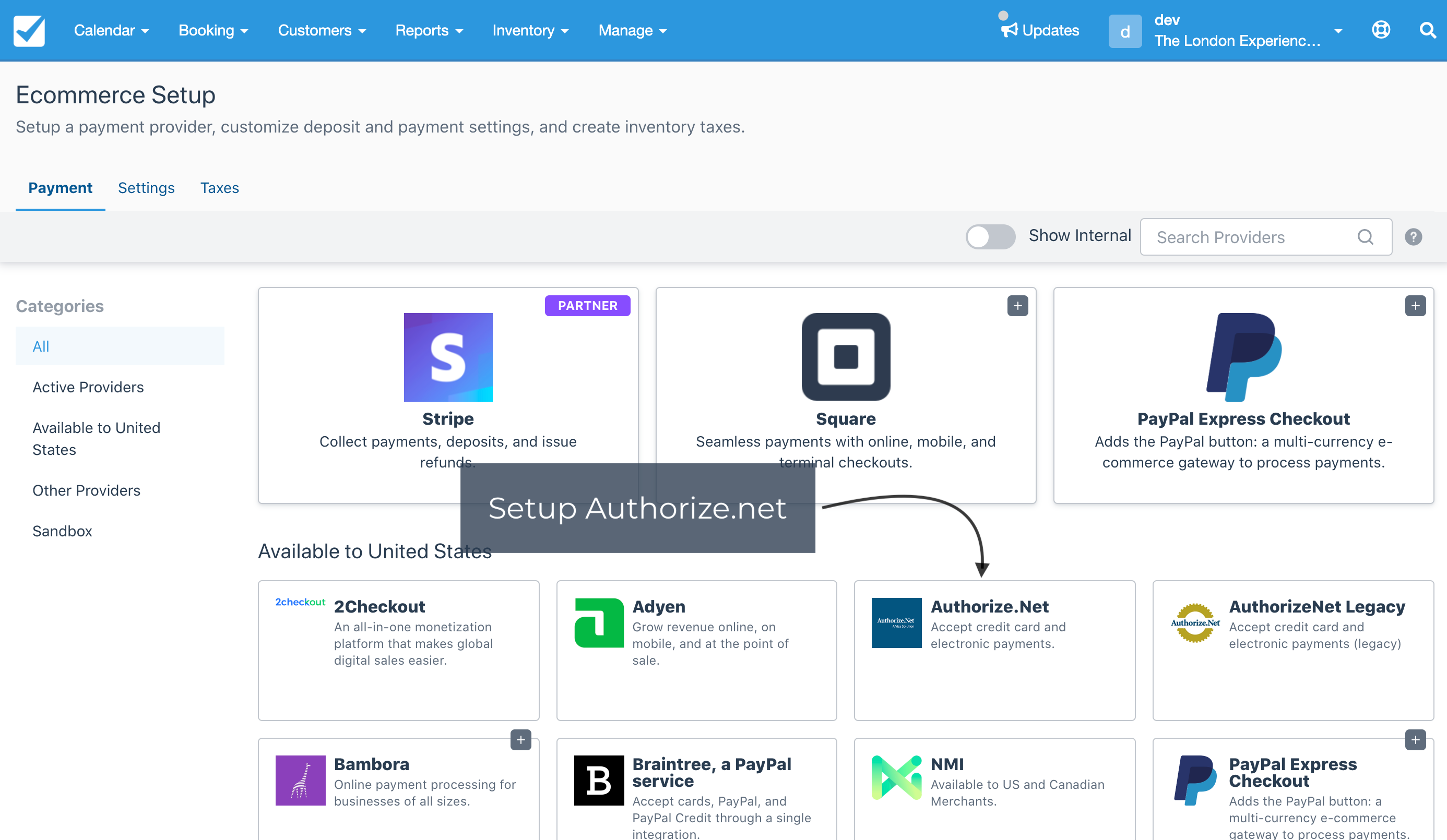Viewport: 1447px width, 840px height.
Task: Select the All category
Action: point(120,346)
